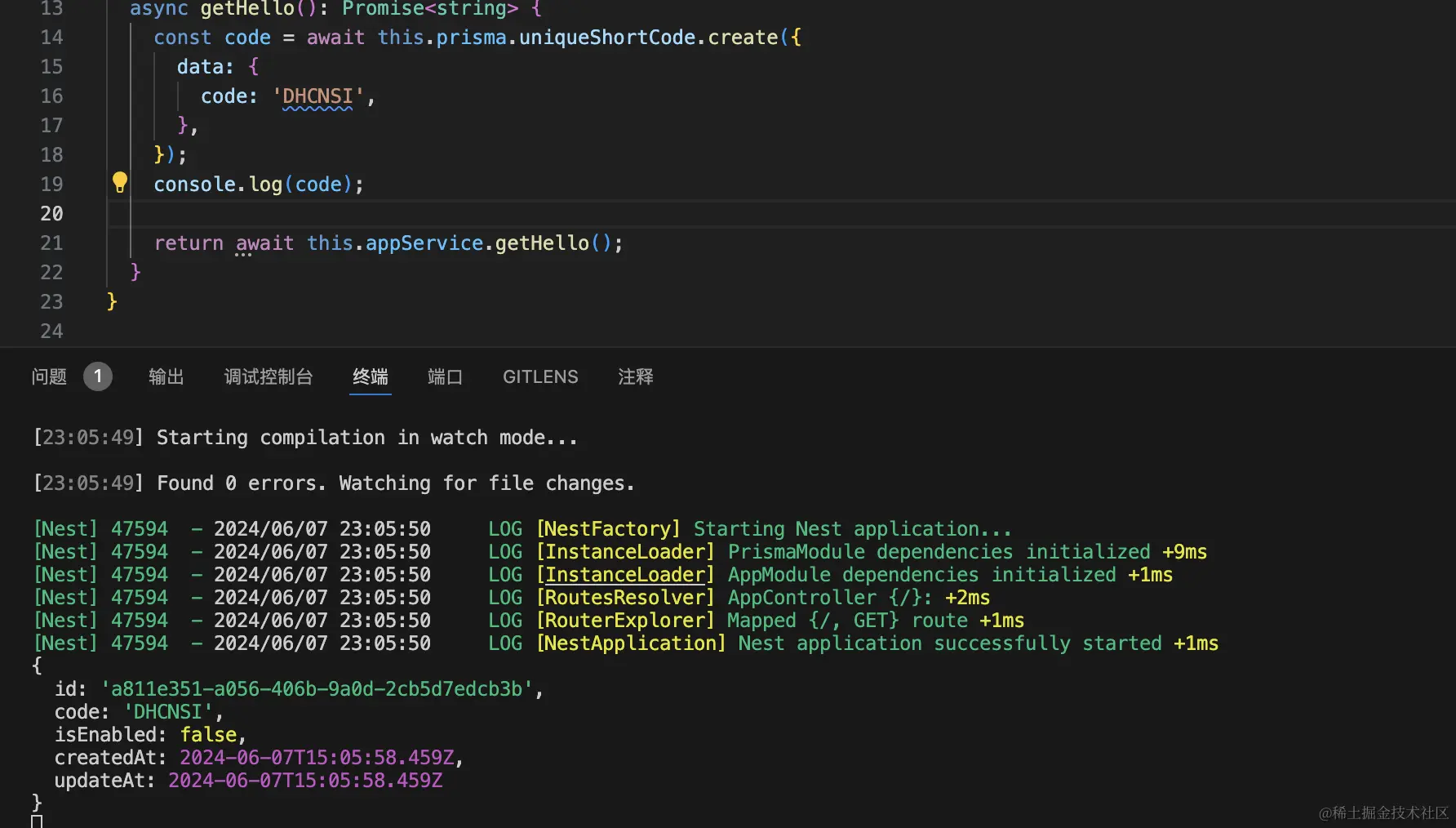Switch to the 端口 ports tab
Screen dimensions: 1456x828
(446, 376)
